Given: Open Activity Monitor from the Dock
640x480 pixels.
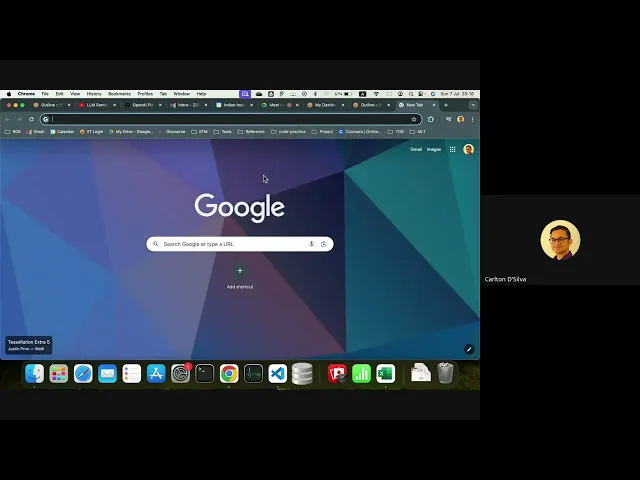Looking at the screenshot, I should coord(253,373).
